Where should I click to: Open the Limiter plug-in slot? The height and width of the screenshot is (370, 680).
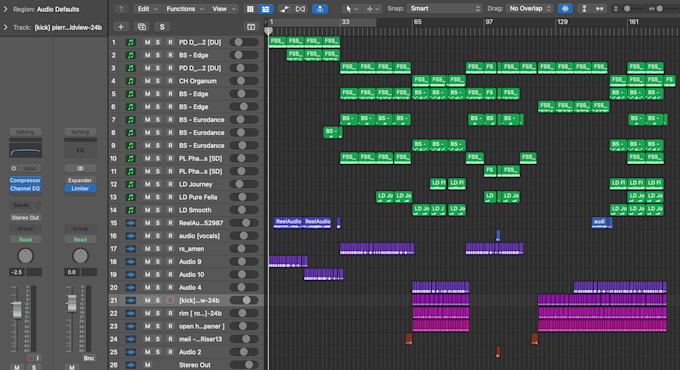[x=80, y=189]
